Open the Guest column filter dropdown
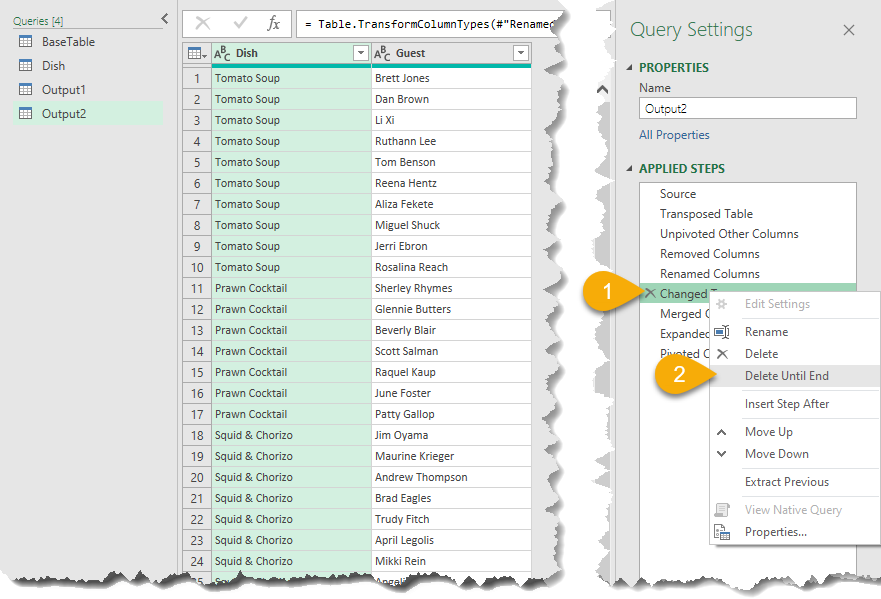 [520, 53]
